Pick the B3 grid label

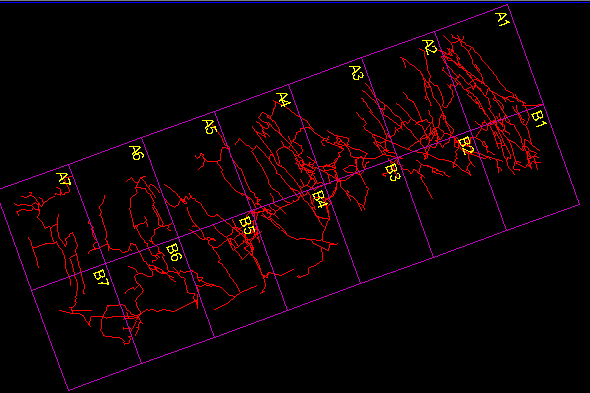(x=392, y=173)
